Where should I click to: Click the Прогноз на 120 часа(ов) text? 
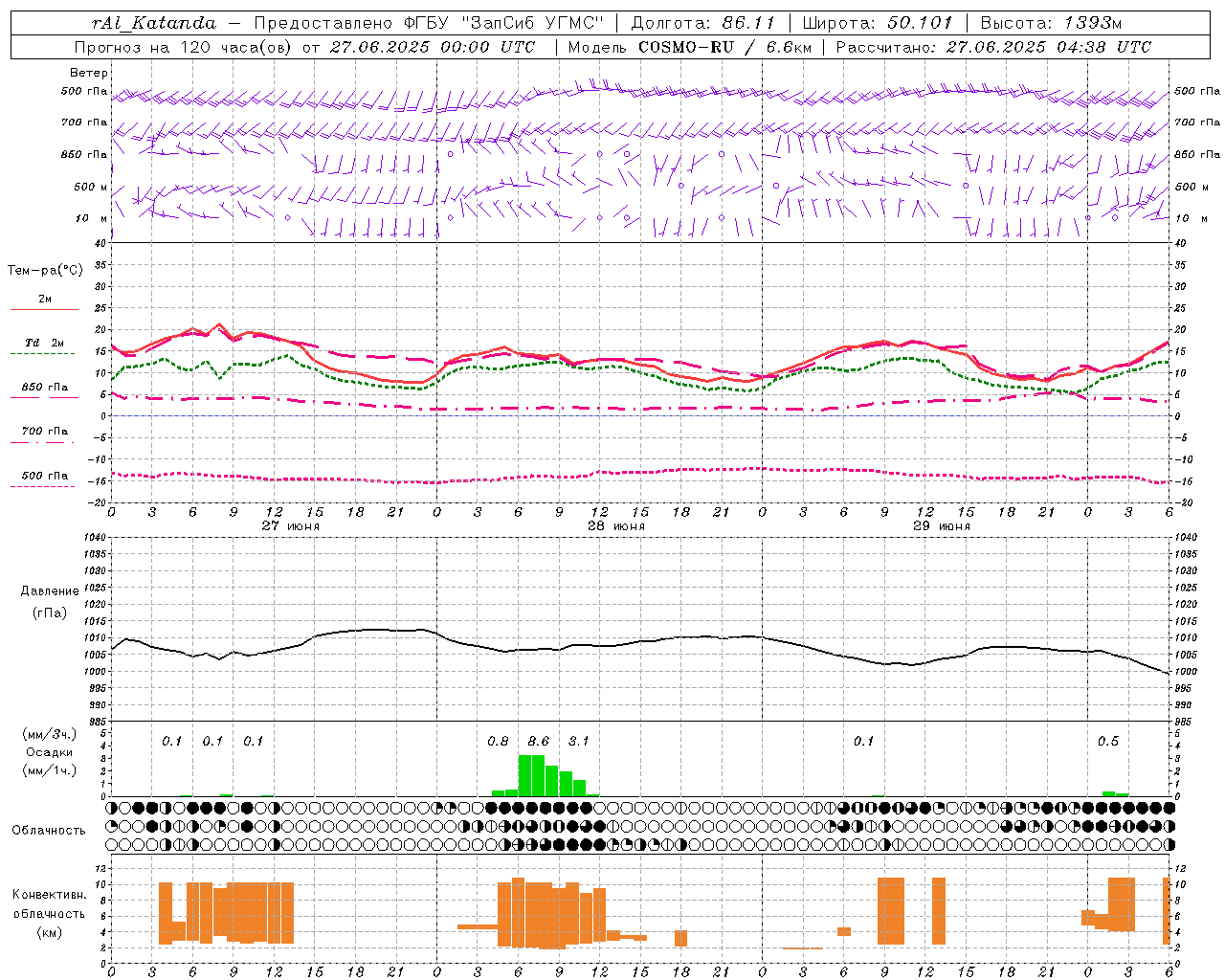183,47
